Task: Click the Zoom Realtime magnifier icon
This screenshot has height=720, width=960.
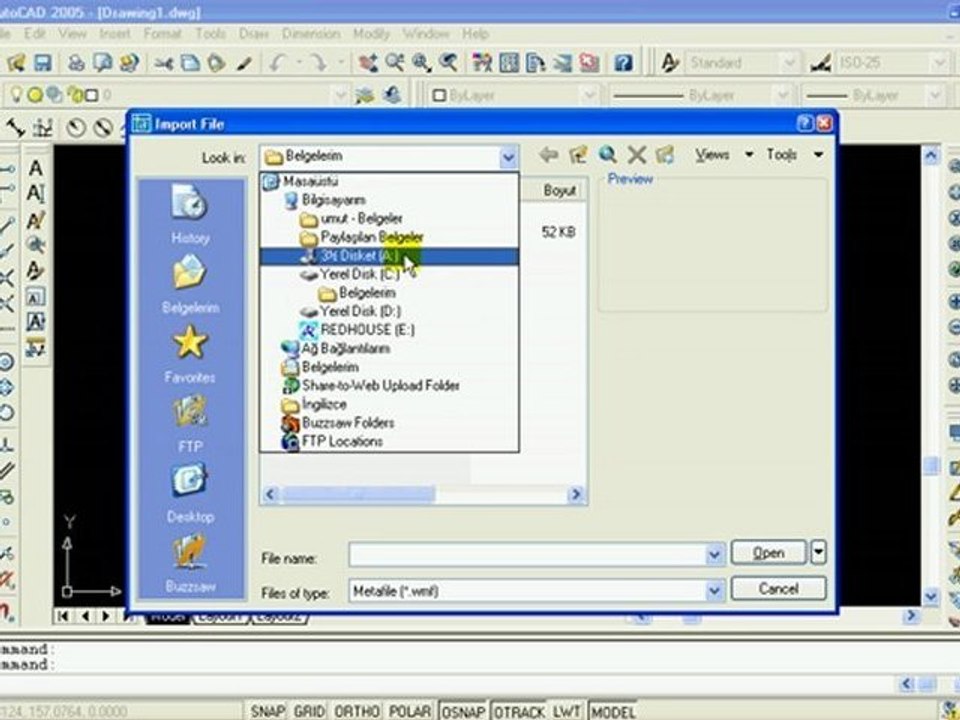Action: coord(395,62)
